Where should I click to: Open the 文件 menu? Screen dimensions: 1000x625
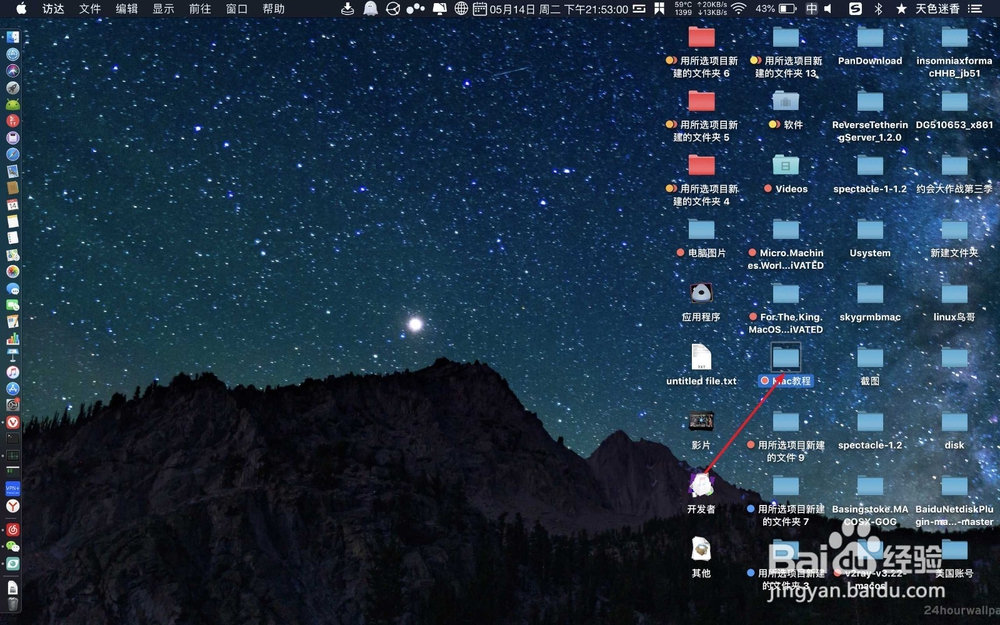point(90,9)
